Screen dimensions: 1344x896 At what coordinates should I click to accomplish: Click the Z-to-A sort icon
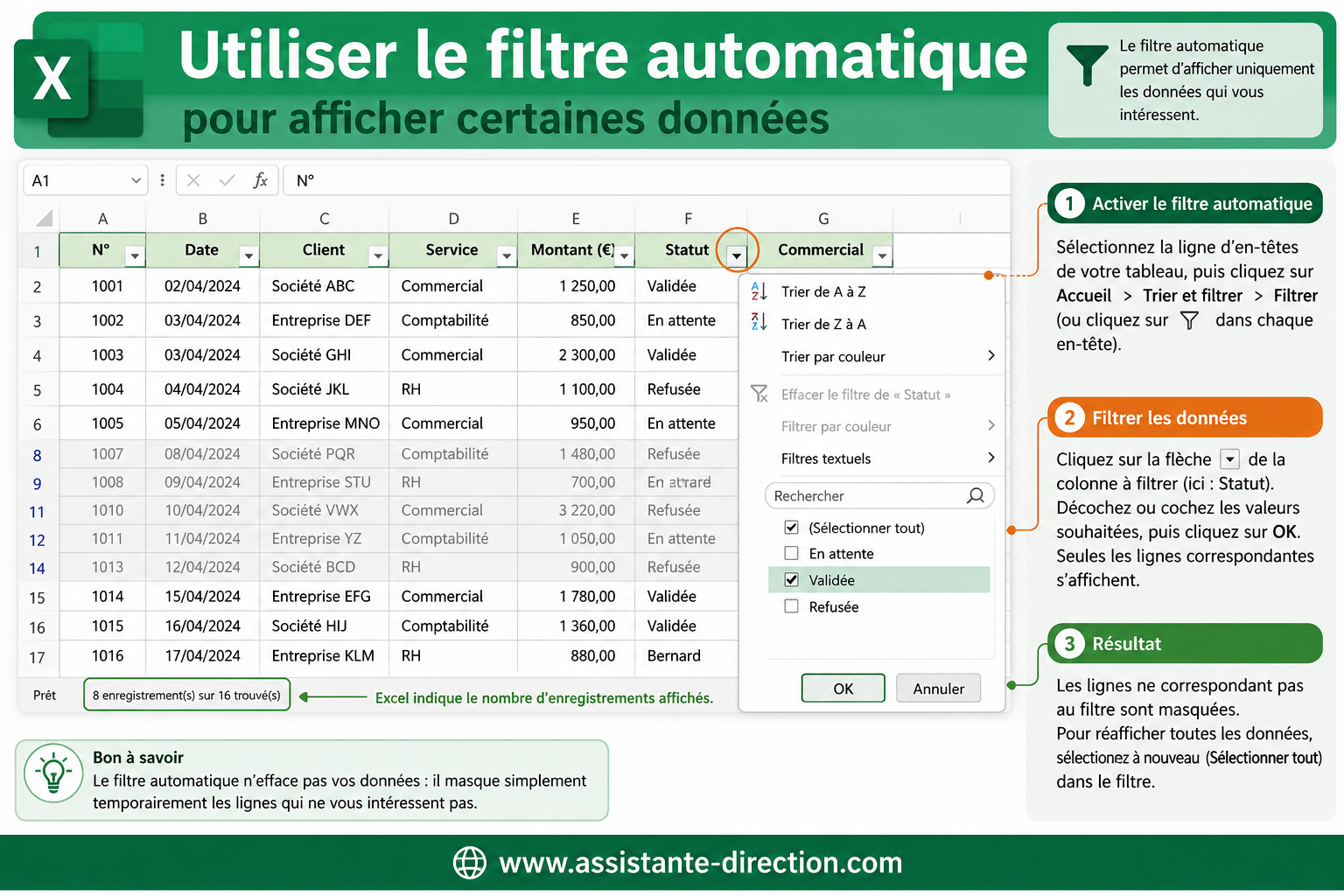coord(759,323)
